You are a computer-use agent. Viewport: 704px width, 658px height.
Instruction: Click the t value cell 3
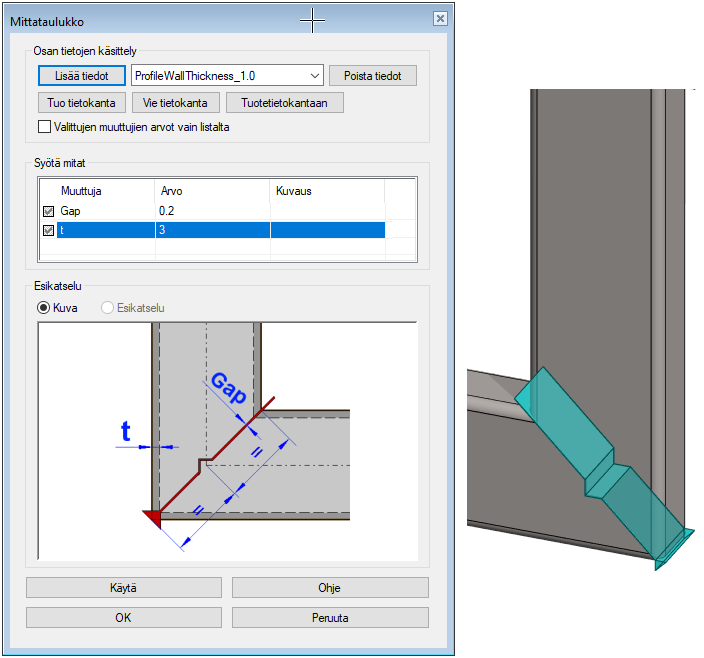pos(210,231)
